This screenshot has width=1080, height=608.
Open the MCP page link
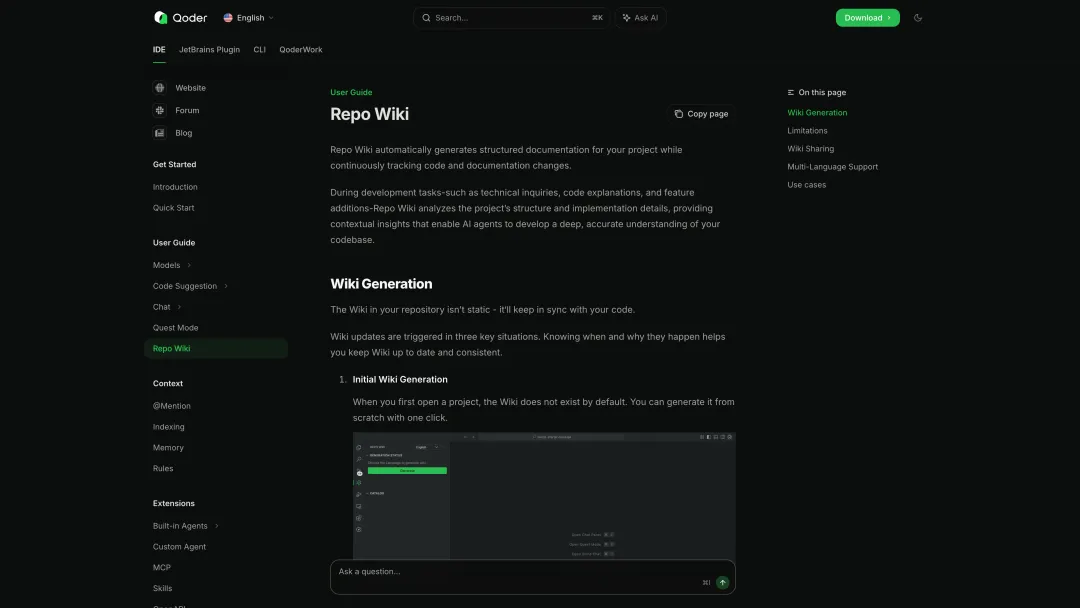tap(162, 567)
